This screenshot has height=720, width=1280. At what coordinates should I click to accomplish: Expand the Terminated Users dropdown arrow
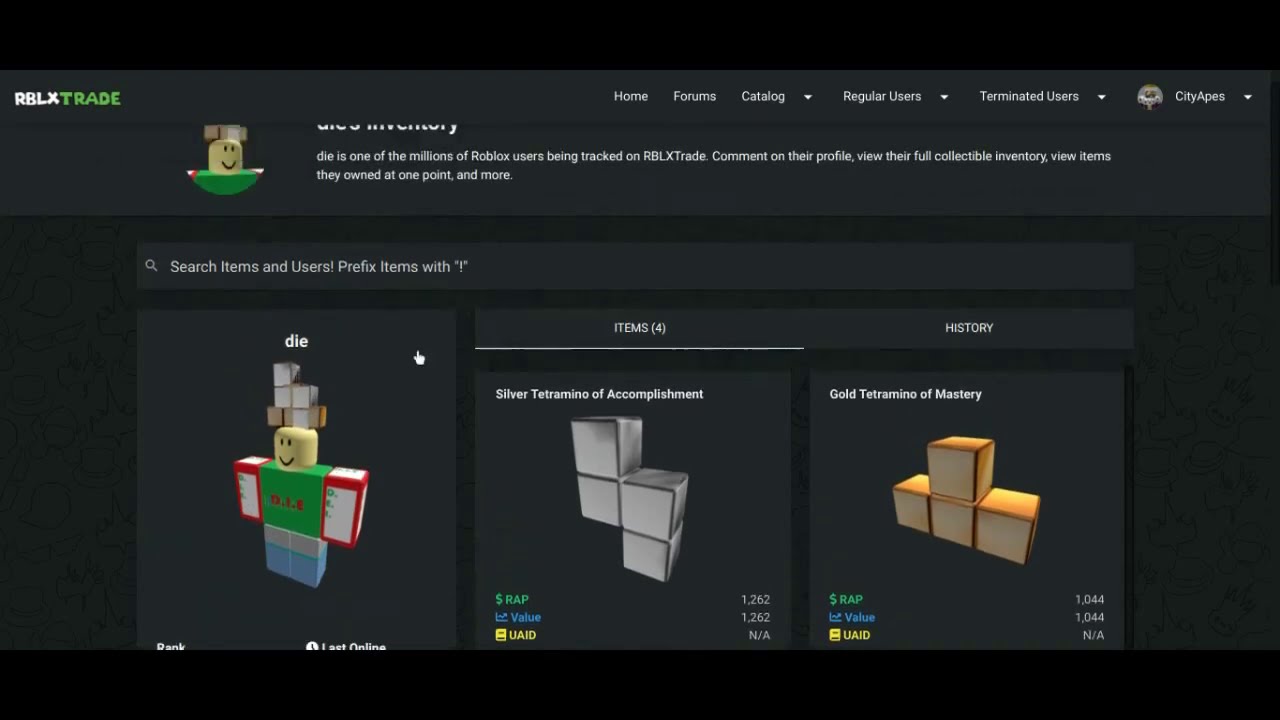pos(1101,97)
